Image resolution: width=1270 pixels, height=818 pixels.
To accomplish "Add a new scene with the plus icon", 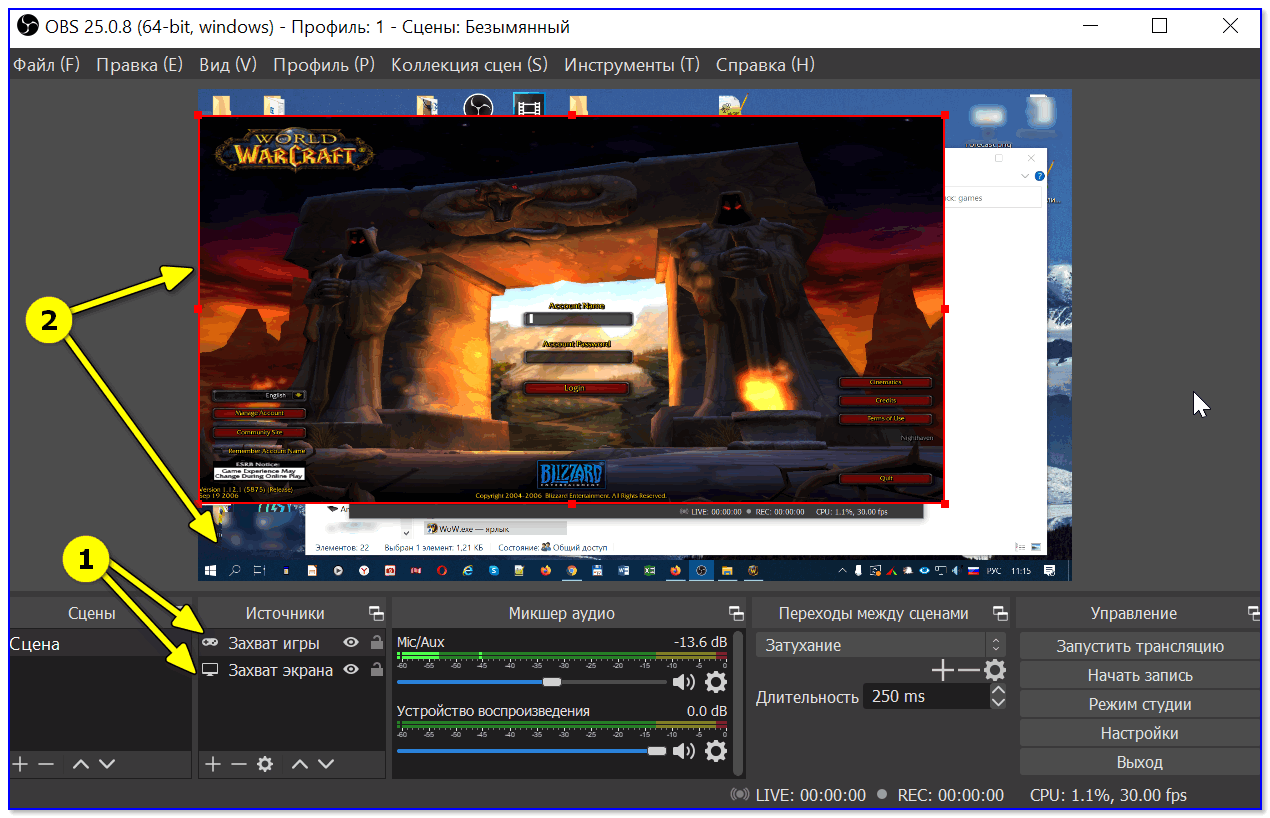I will [20, 764].
